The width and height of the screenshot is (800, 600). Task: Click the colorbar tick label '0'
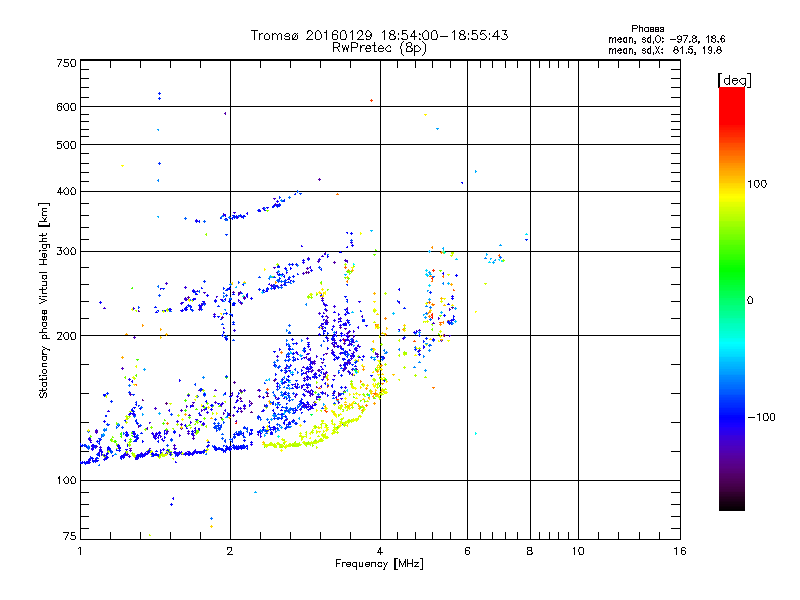click(750, 301)
